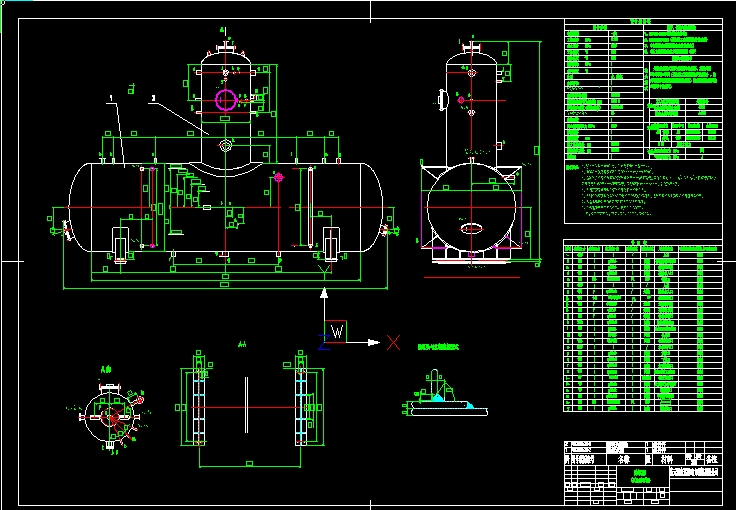This screenshot has height=510, width=736.
Task: Select the right level gauge tube in the horizontal vessel
Action: pyautogui.click(x=310, y=207)
